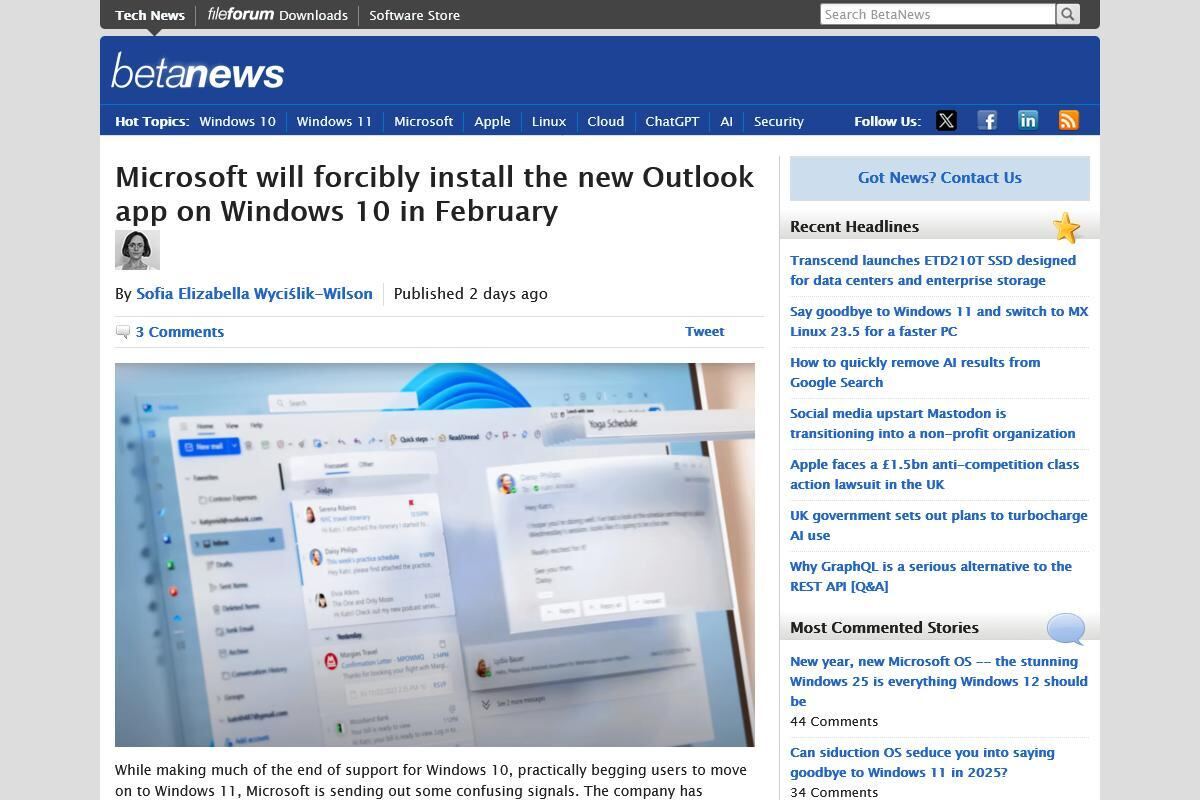Click Got News? Contact Us button
The width and height of the screenshot is (1200, 800).
tap(940, 178)
